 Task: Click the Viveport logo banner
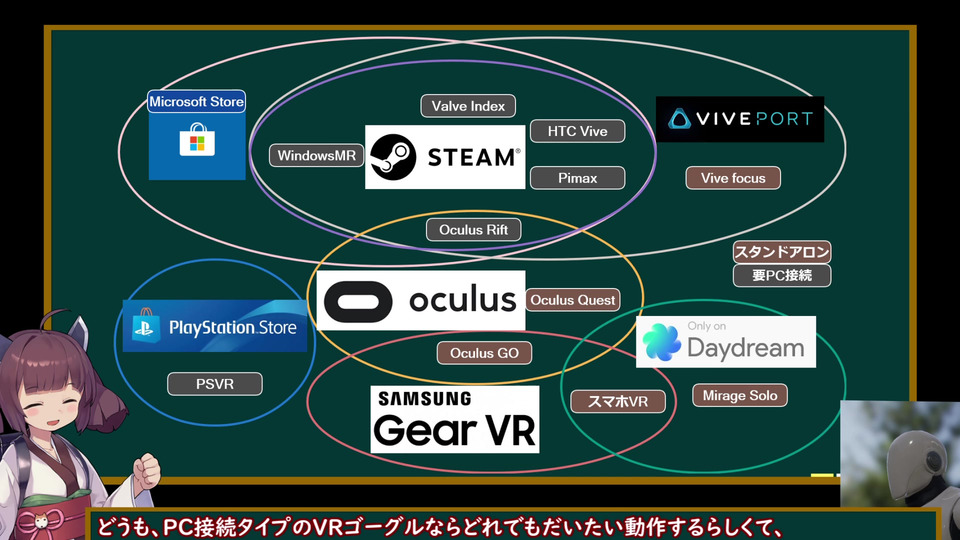[740, 119]
